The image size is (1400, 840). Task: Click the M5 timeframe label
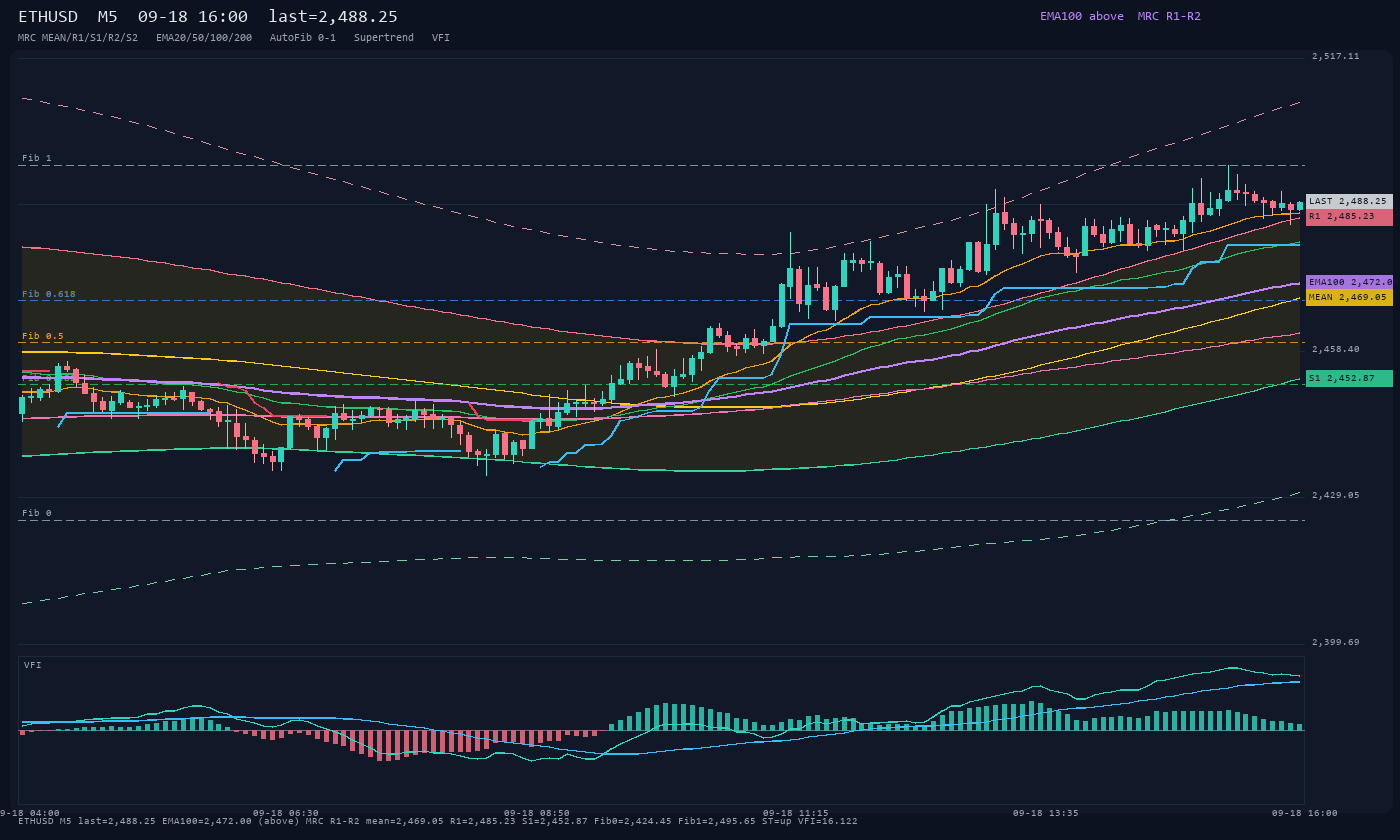click(x=108, y=17)
